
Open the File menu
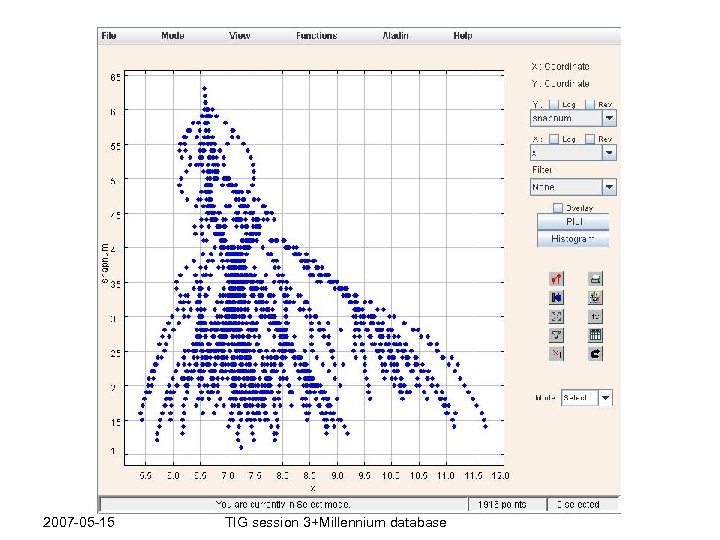point(109,35)
